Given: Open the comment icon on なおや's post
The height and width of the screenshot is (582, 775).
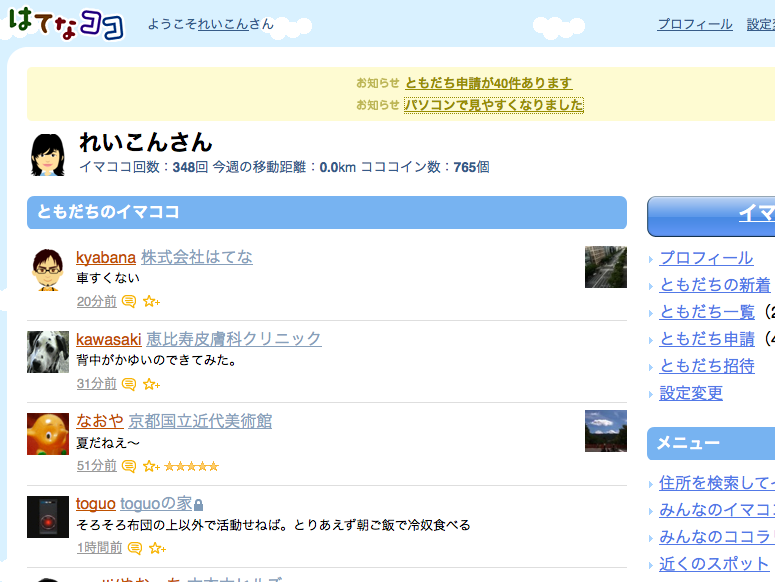Looking at the screenshot, I should (x=129, y=466).
